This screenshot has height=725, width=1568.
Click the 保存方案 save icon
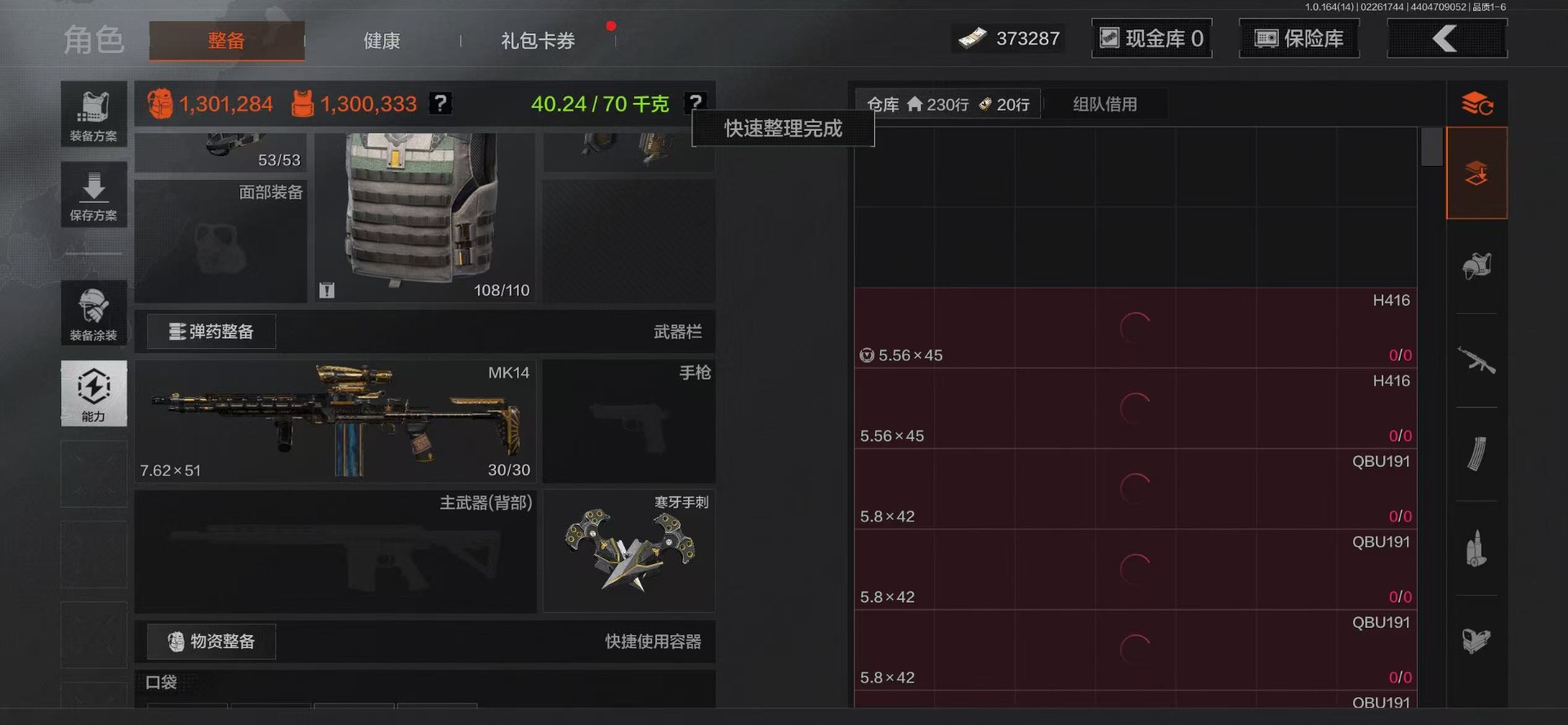94,195
